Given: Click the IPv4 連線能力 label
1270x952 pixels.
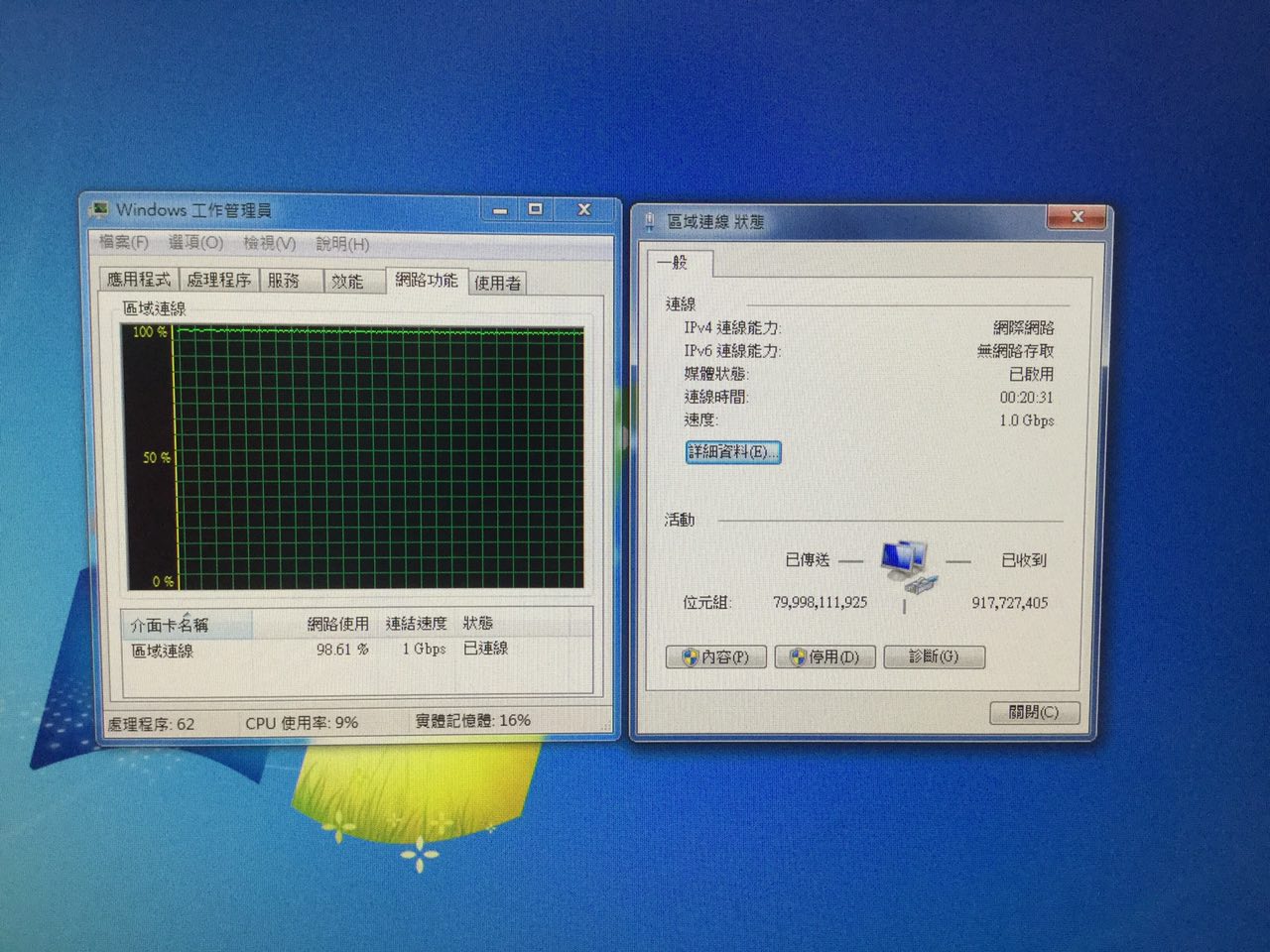Looking at the screenshot, I should 732,327.
